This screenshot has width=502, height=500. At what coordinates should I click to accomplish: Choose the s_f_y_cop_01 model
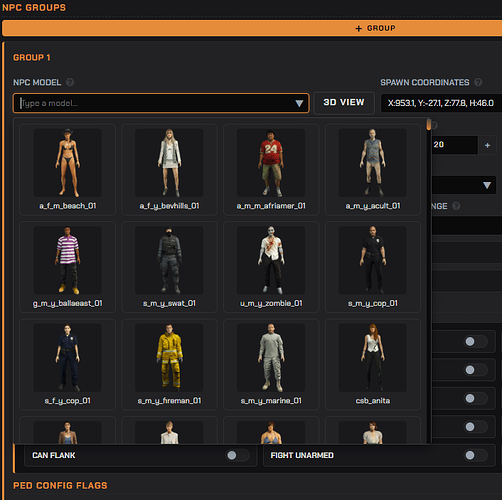68,364
